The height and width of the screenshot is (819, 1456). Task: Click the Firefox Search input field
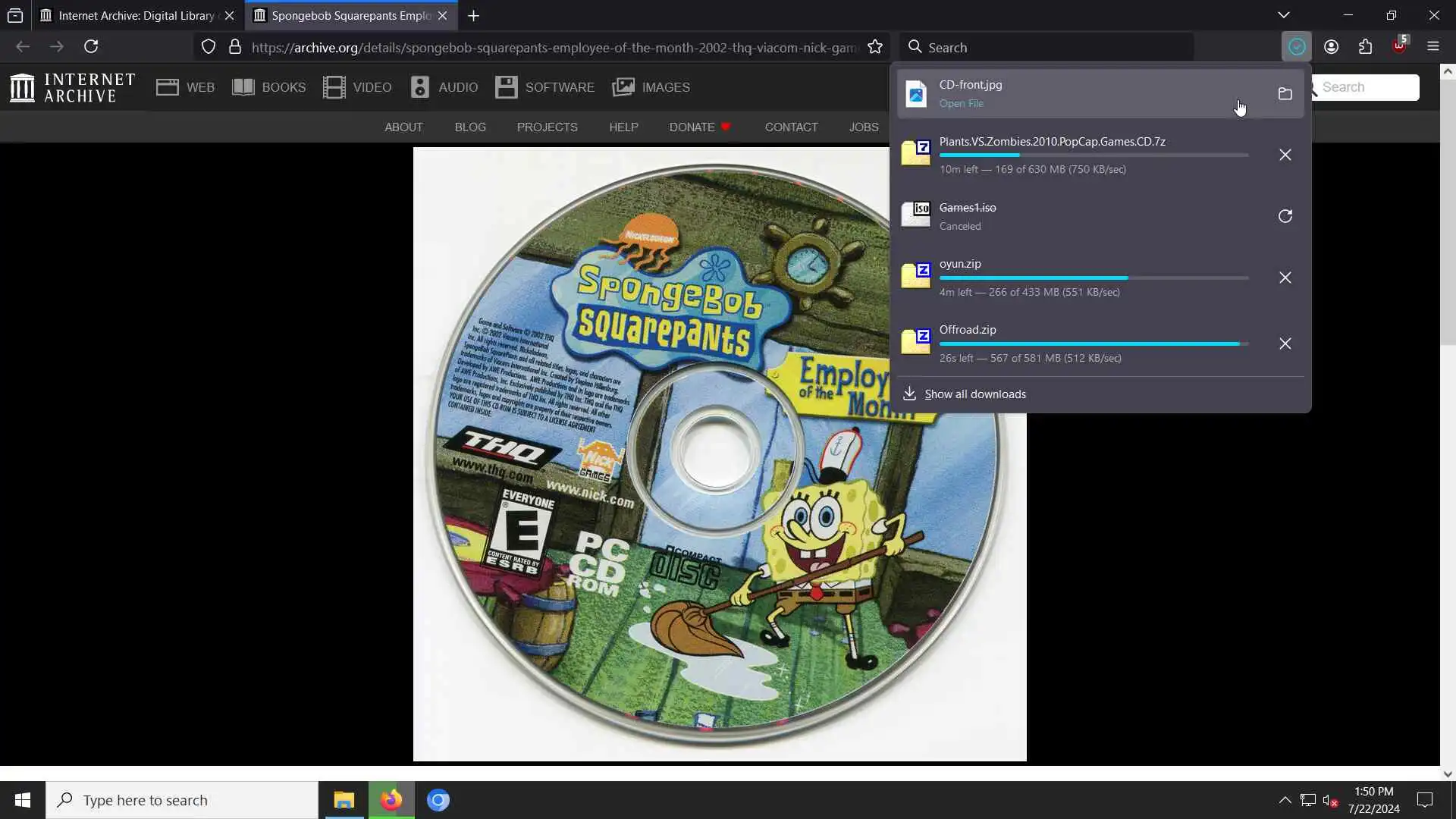point(1054,47)
